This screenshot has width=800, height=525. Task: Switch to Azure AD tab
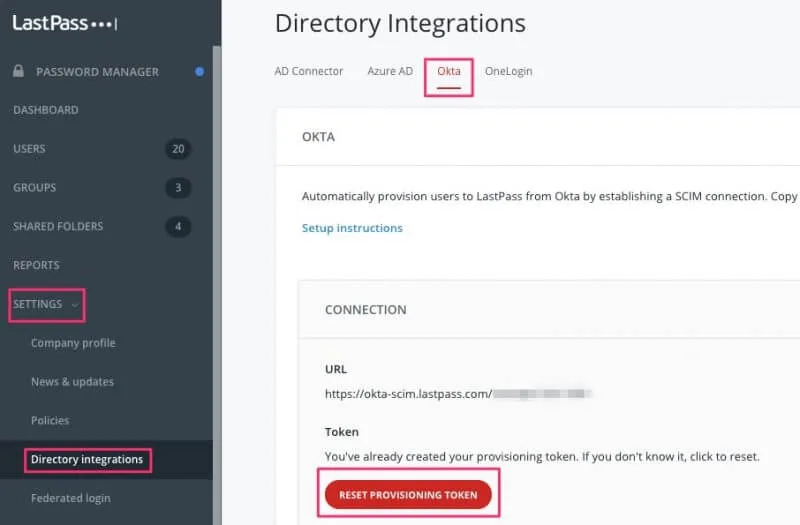pos(390,71)
